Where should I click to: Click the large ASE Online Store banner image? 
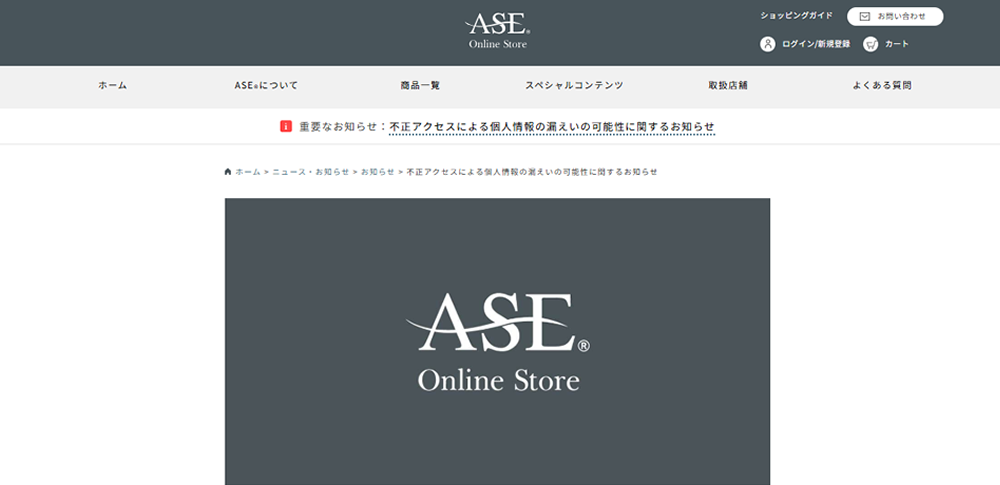pyautogui.click(x=497, y=340)
